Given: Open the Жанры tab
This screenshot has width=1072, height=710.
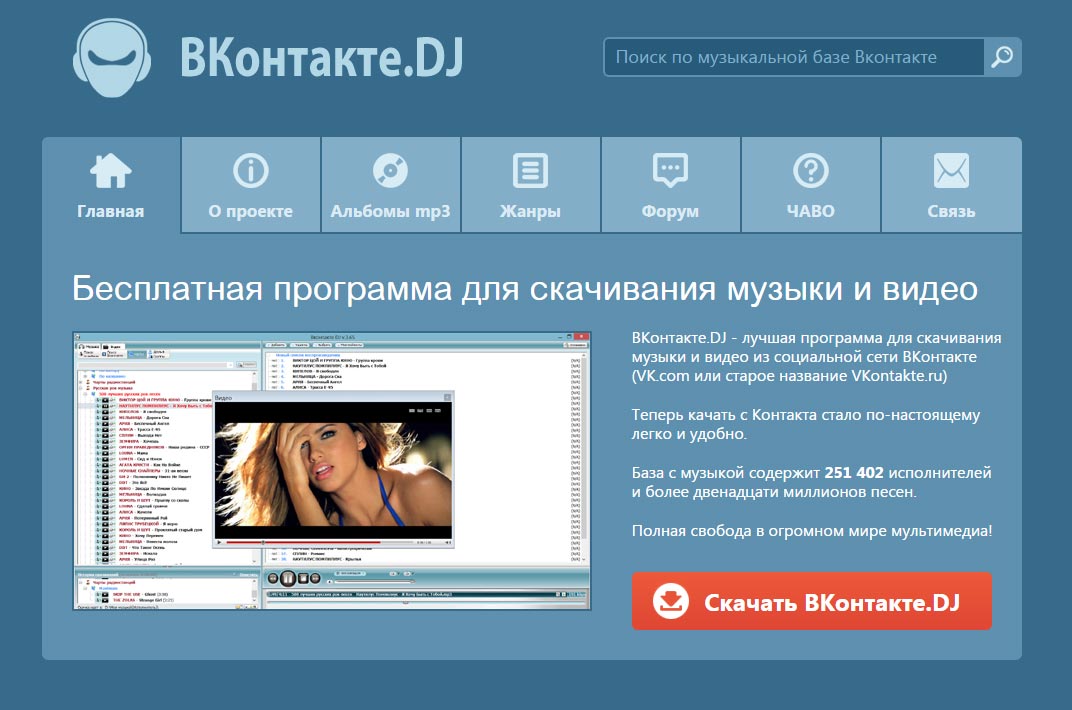Looking at the screenshot, I should 531,185.
